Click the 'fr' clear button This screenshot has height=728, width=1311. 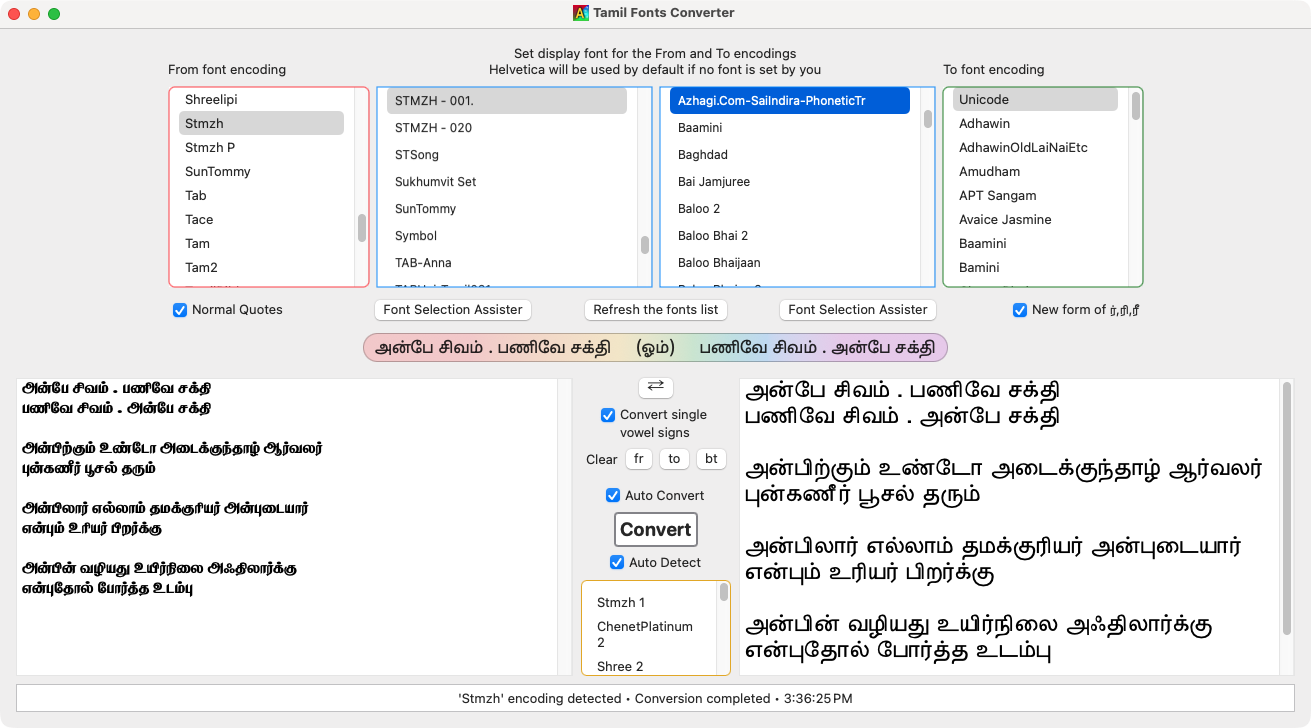click(639, 460)
